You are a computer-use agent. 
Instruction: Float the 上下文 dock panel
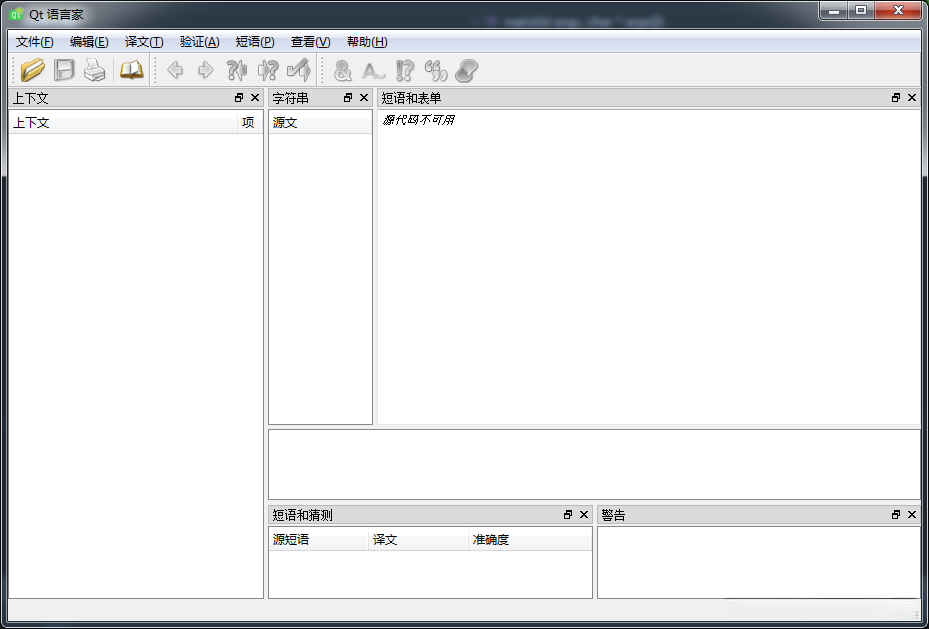tap(239, 98)
